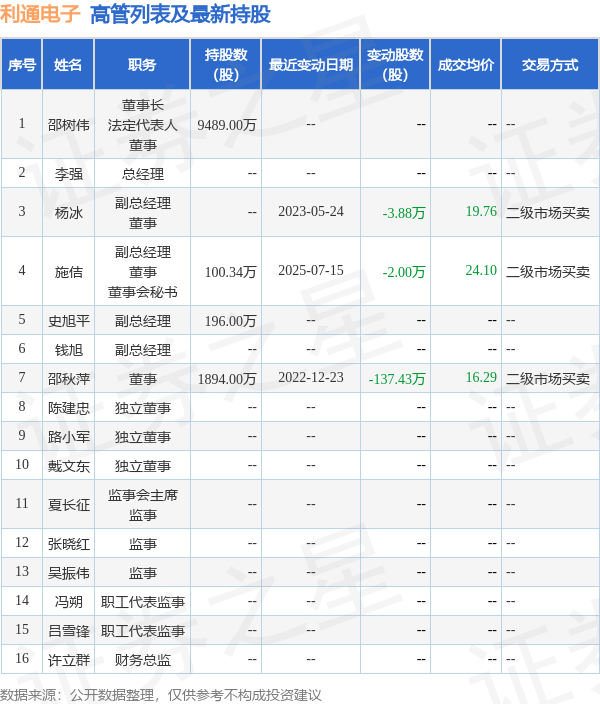Click the change value -2.00万
This screenshot has height=704, width=600.
click(404, 272)
